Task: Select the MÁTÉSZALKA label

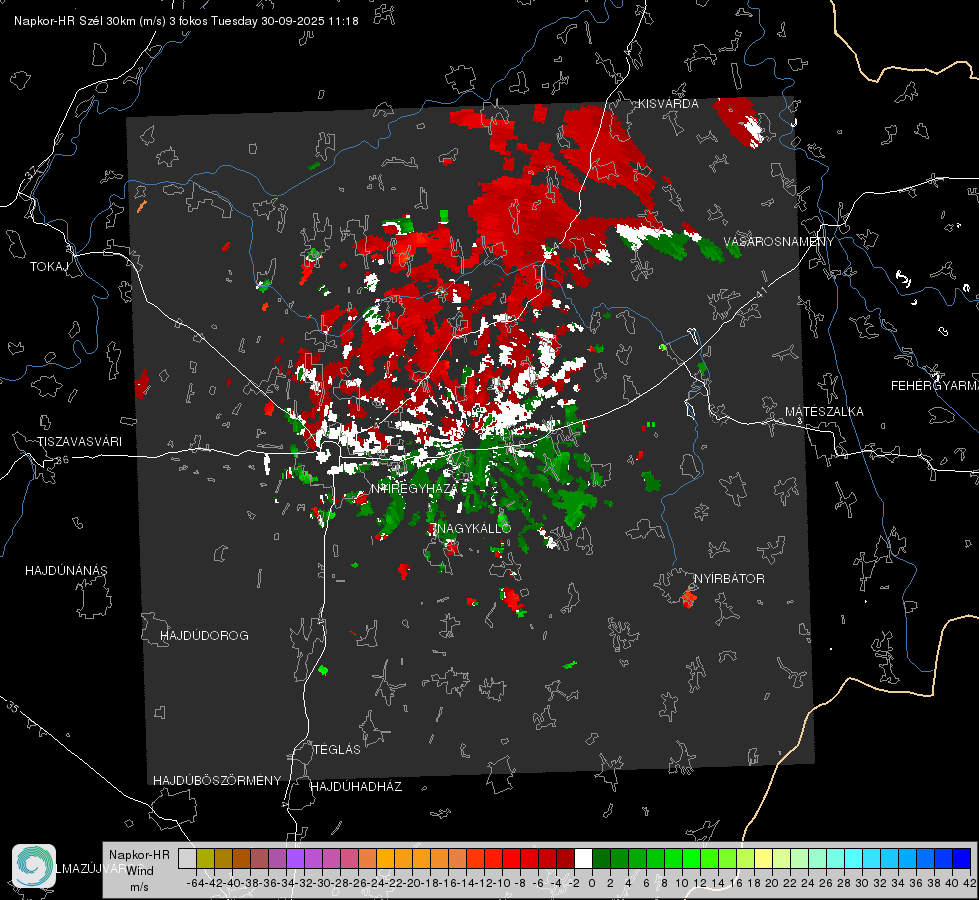Action: (x=824, y=412)
